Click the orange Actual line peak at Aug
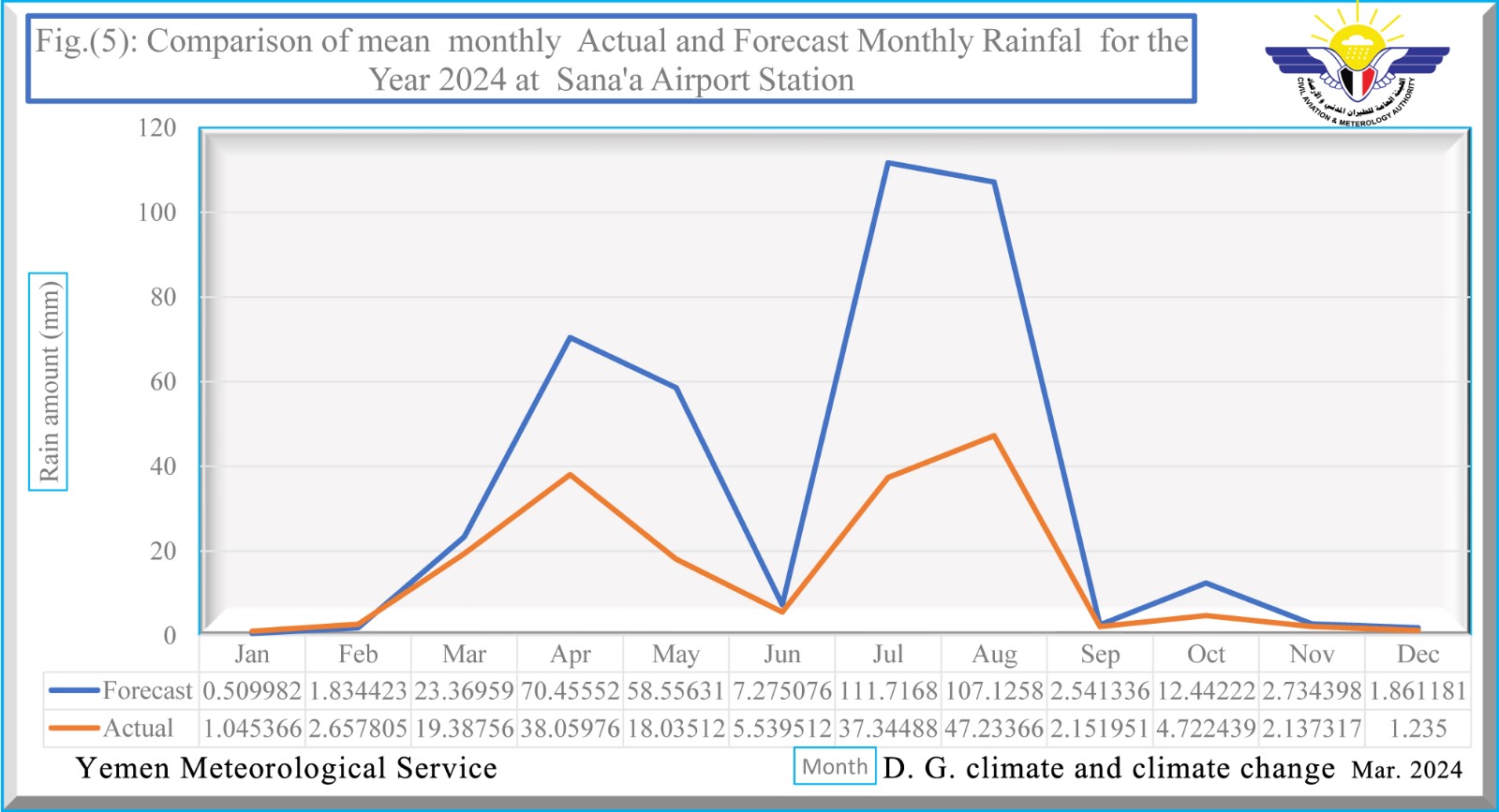Image resolution: width=1499 pixels, height=812 pixels. point(994,436)
